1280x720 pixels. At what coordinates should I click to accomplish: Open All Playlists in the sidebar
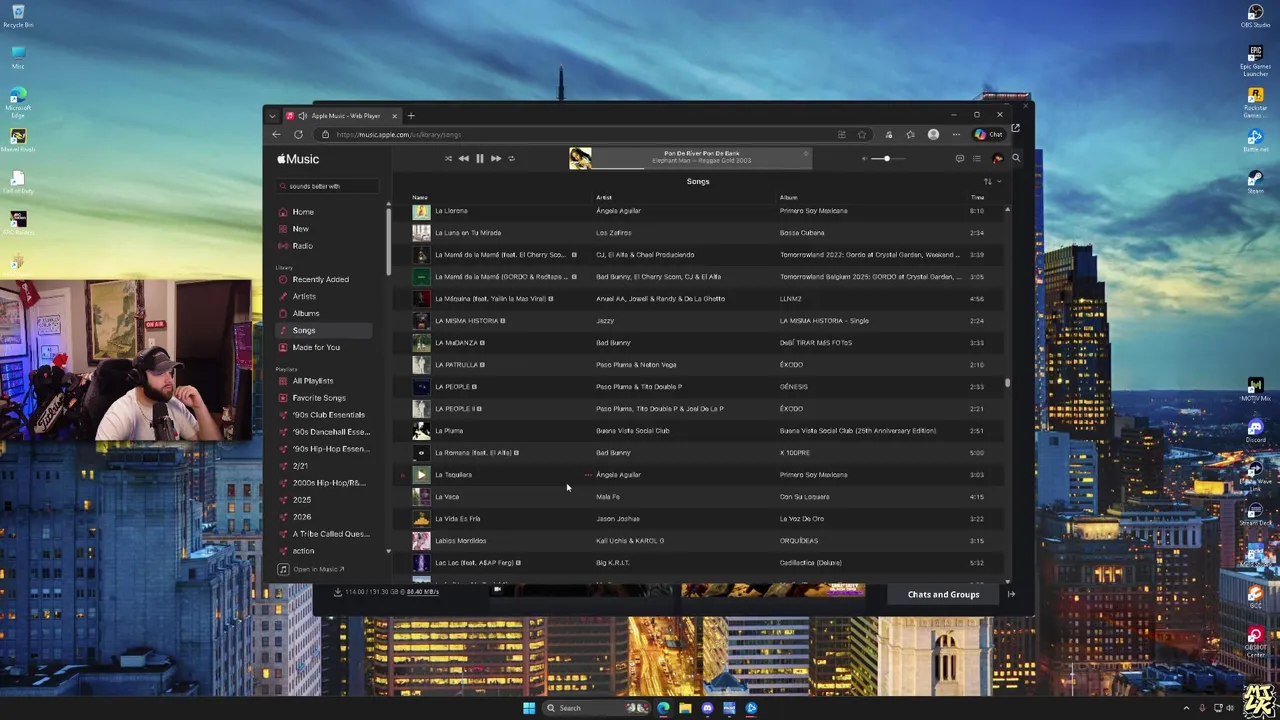click(x=313, y=381)
